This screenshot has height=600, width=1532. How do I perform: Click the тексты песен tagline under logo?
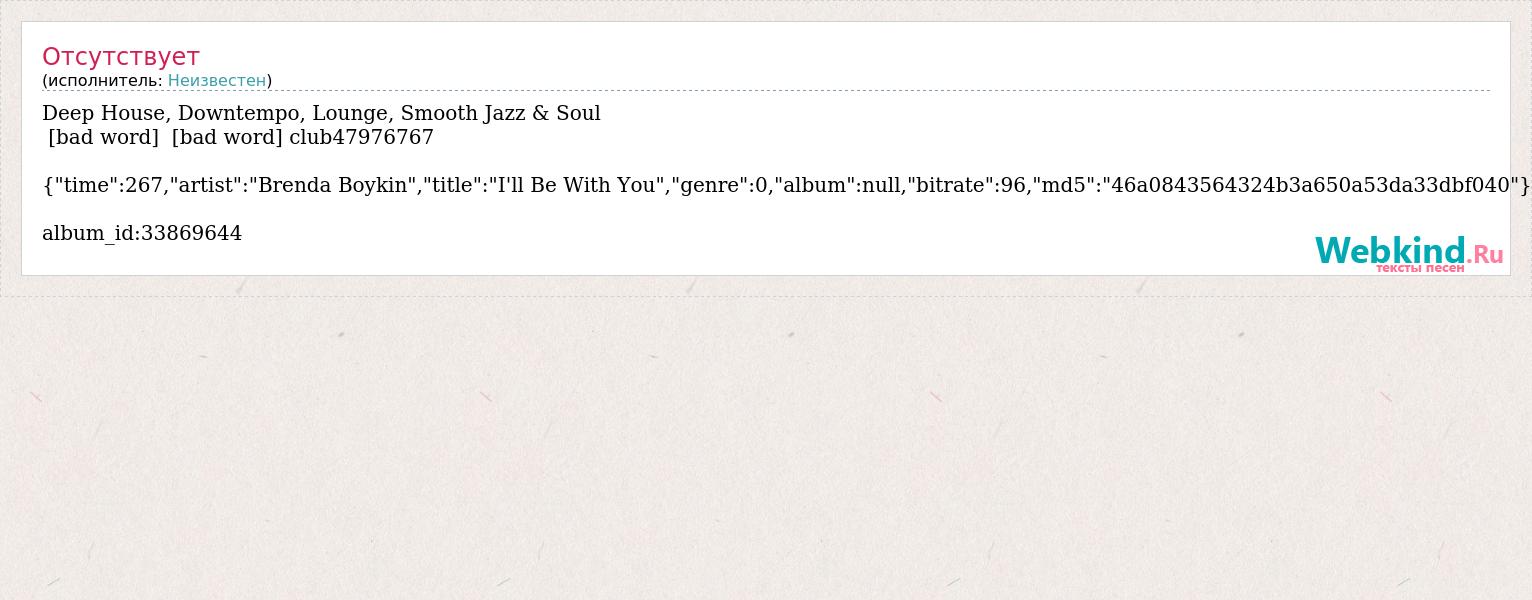click(1420, 267)
